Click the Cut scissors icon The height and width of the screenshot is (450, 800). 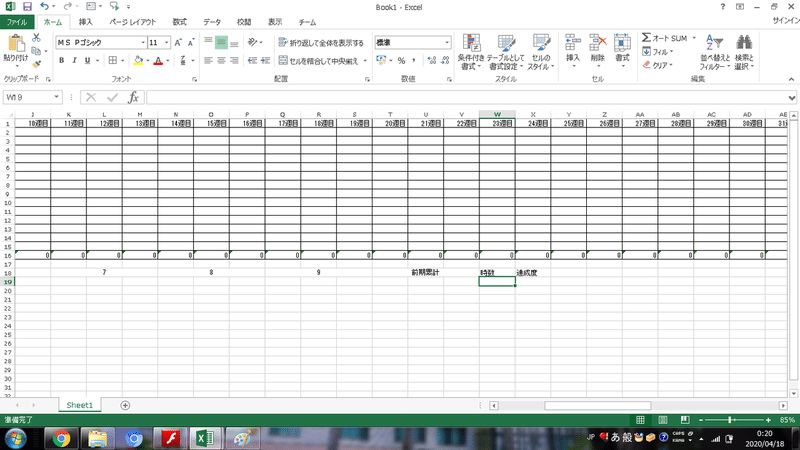(36, 38)
